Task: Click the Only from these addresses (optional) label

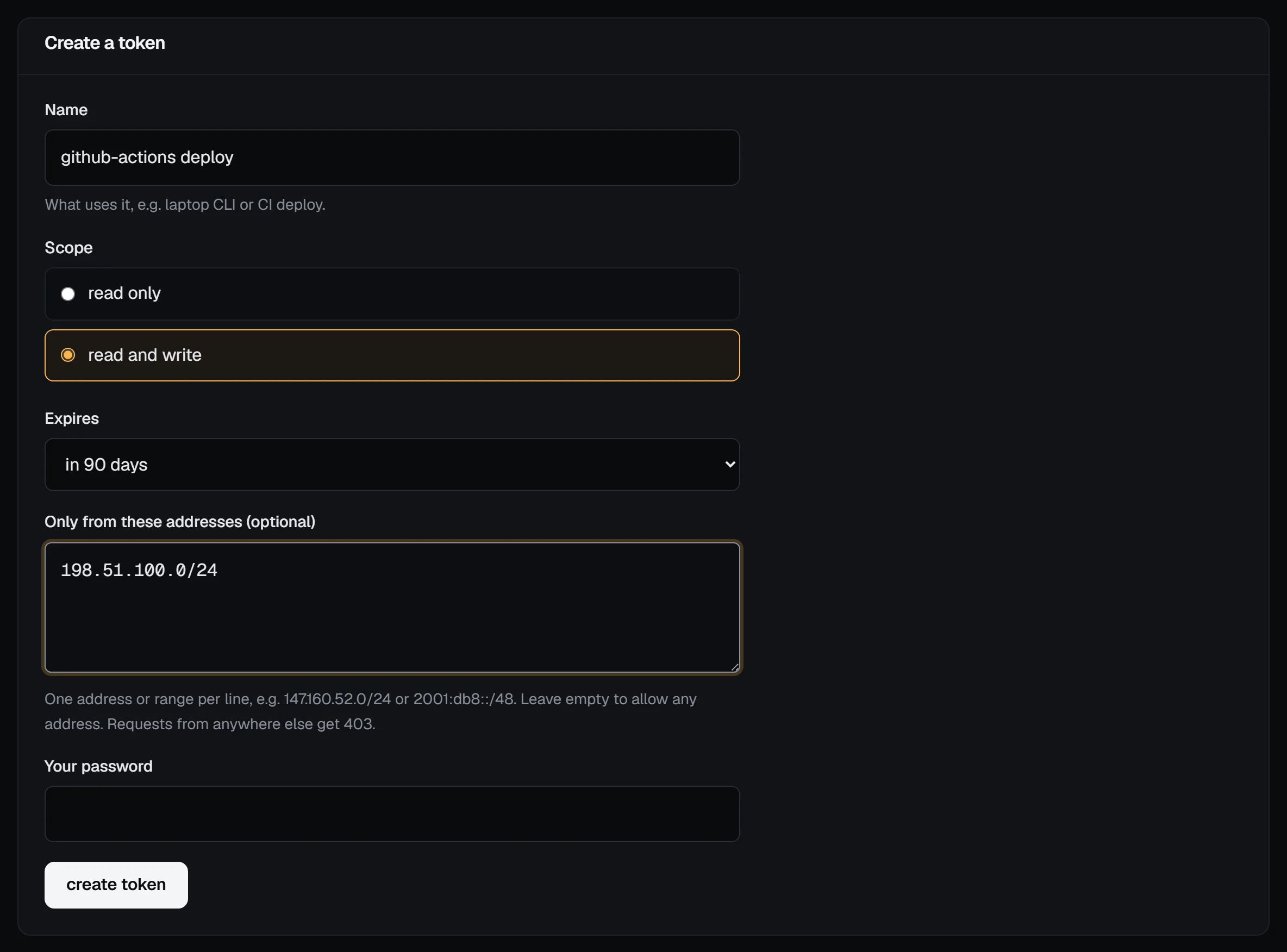Action: pos(180,522)
